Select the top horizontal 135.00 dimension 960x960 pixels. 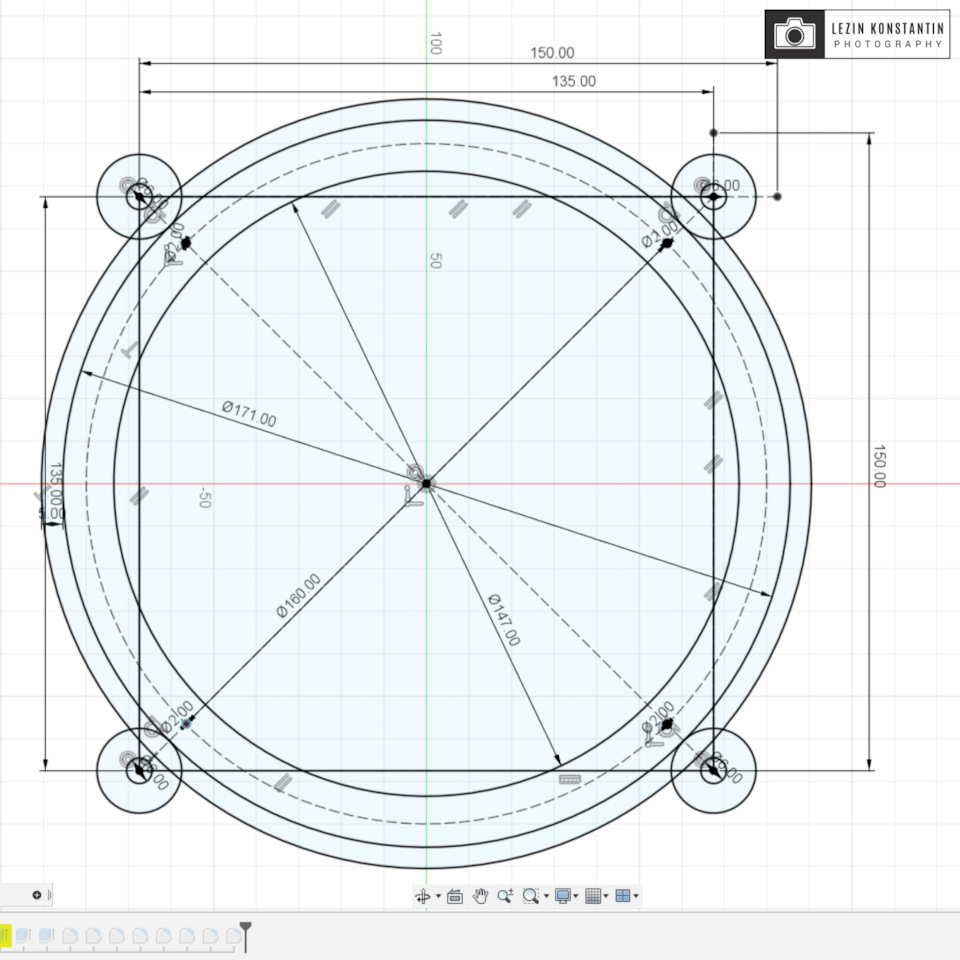[x=574, y=81]
